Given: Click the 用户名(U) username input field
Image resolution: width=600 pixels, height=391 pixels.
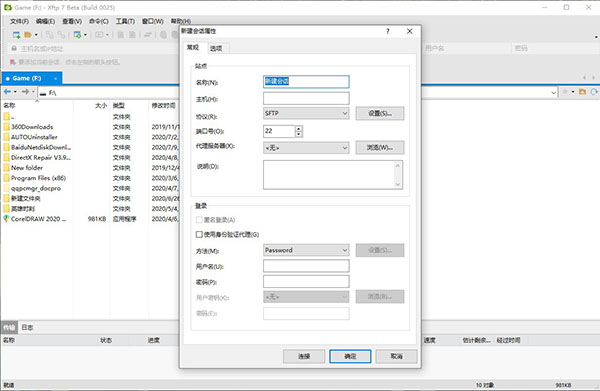Looking at the screenshot, I should (306, 266).
